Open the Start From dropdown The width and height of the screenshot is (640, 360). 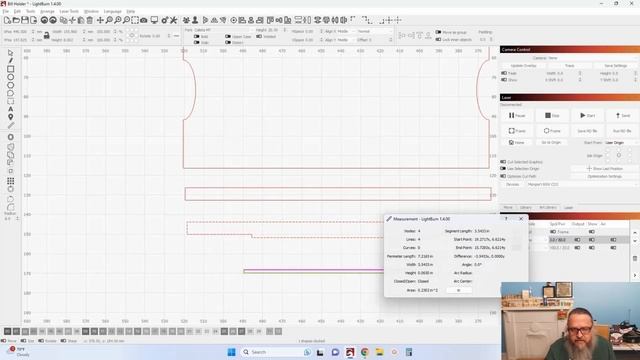pyautogui.click(x=621, y=142)
